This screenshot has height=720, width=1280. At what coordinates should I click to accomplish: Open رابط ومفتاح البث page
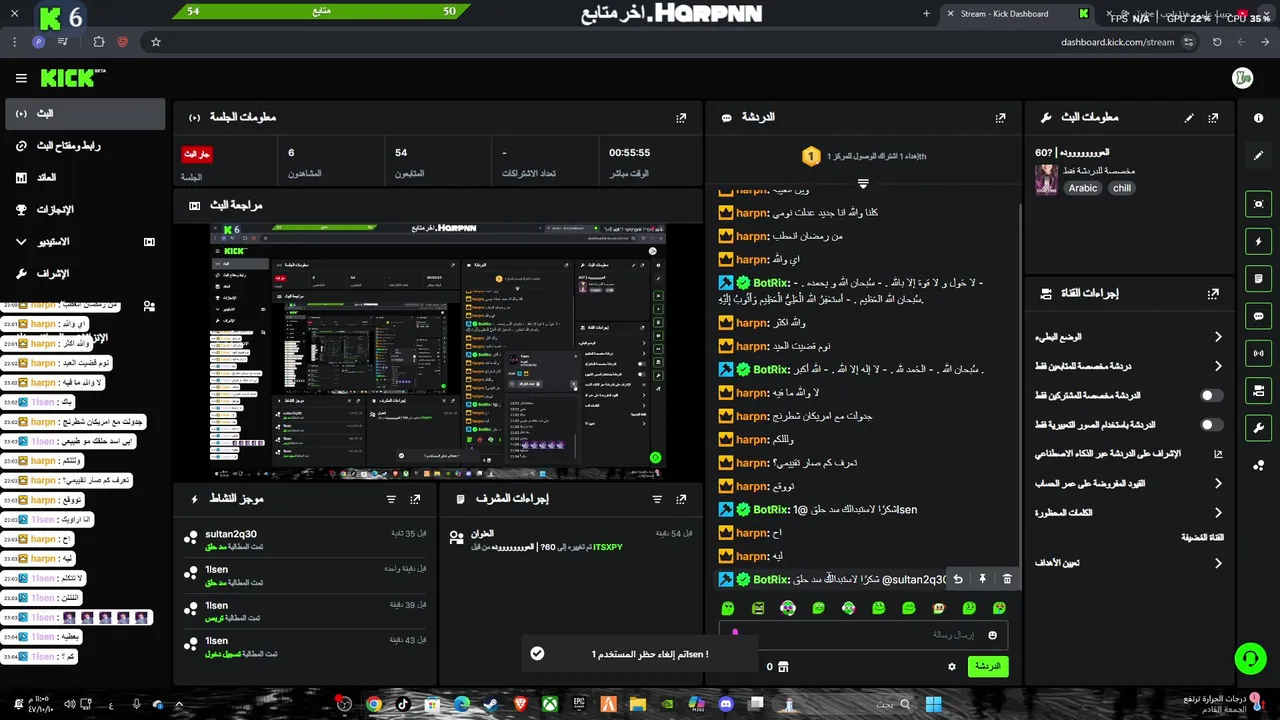point(84,146)
